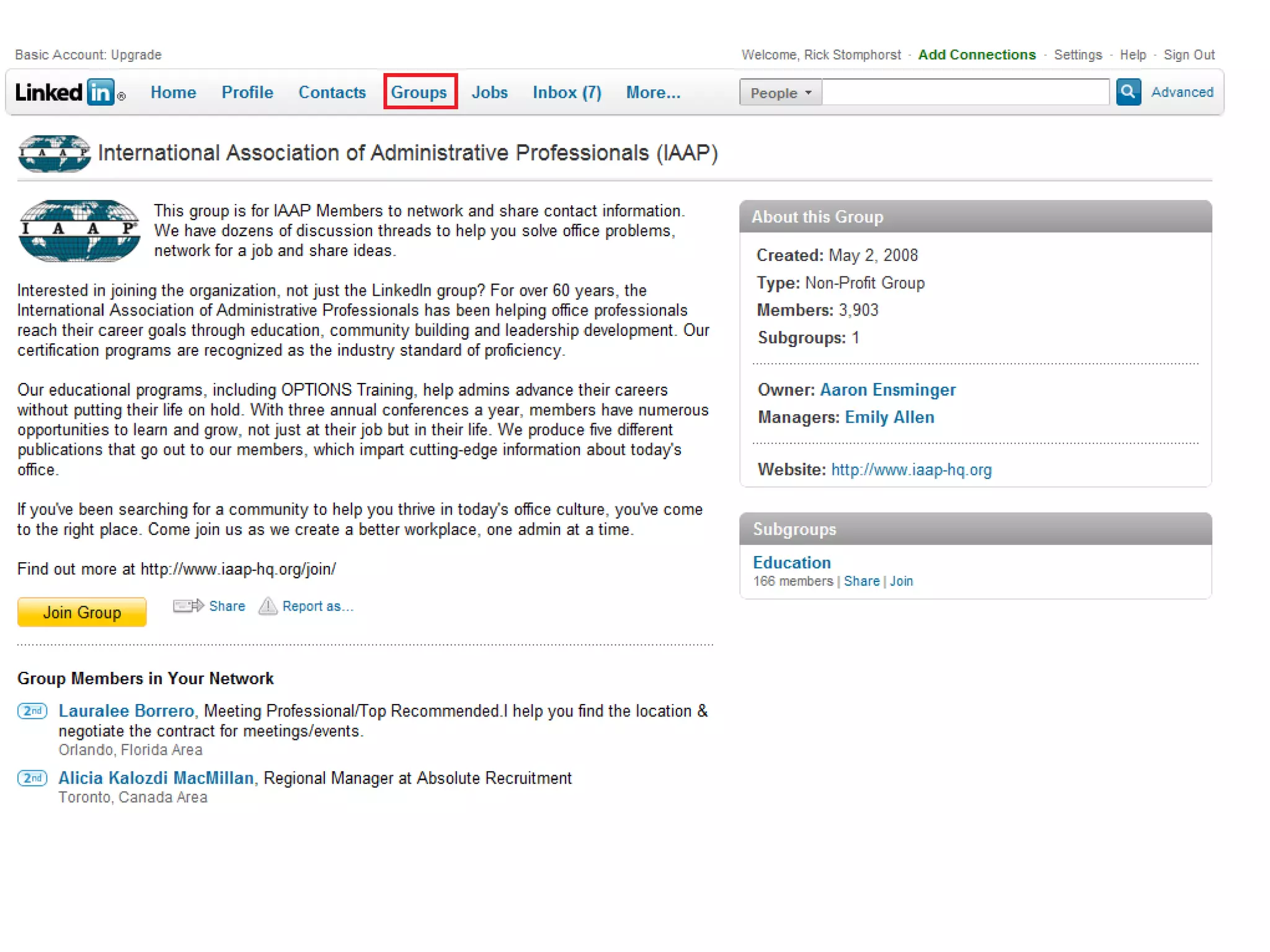Click Add Connections link

pyautogui.click(x=976, y=55)
